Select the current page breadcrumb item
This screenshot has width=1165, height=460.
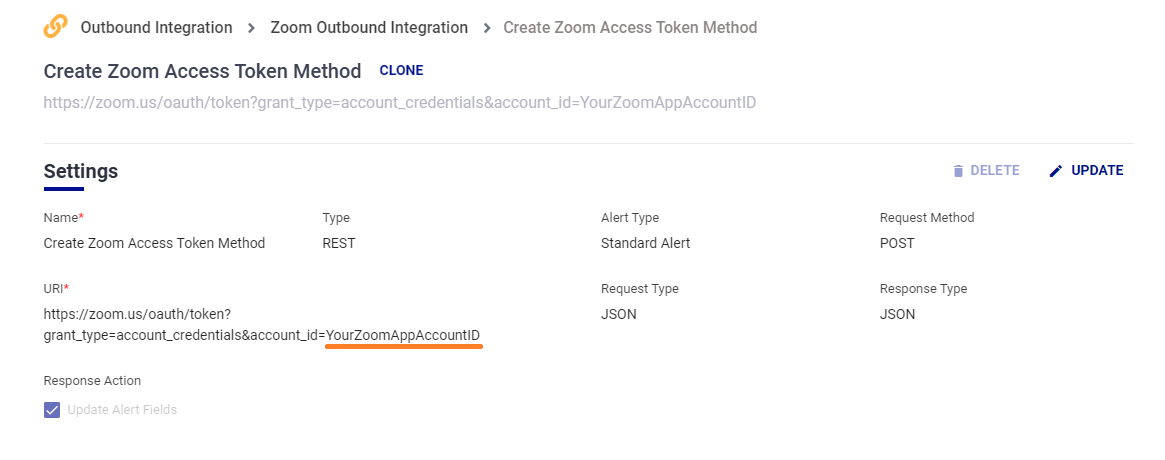(x=629, y=28)
